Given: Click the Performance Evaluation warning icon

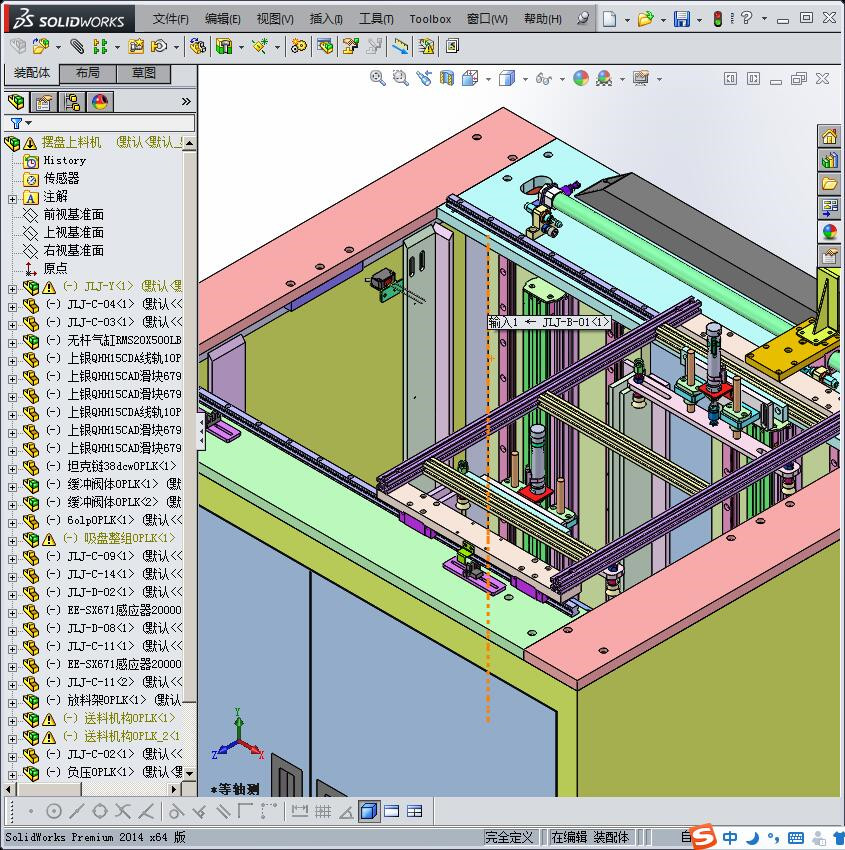Looking at the screenshot, I should pyautogui.click(x=426, y=47).
